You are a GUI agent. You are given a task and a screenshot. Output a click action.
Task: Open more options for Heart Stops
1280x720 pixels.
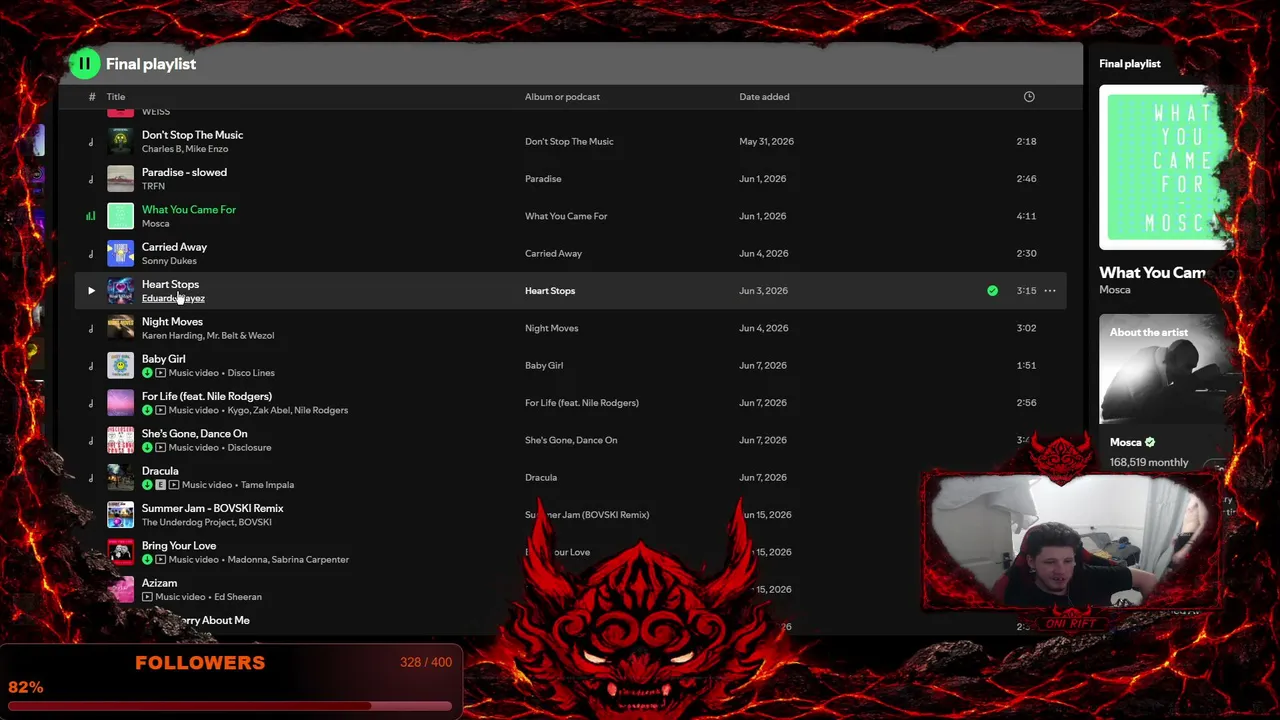(1050, 291)
